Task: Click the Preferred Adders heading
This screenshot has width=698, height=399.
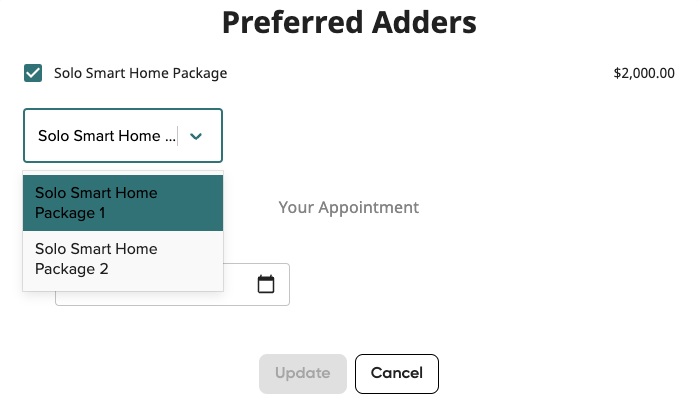Action: pyautogui.click(x=349, y=22)
